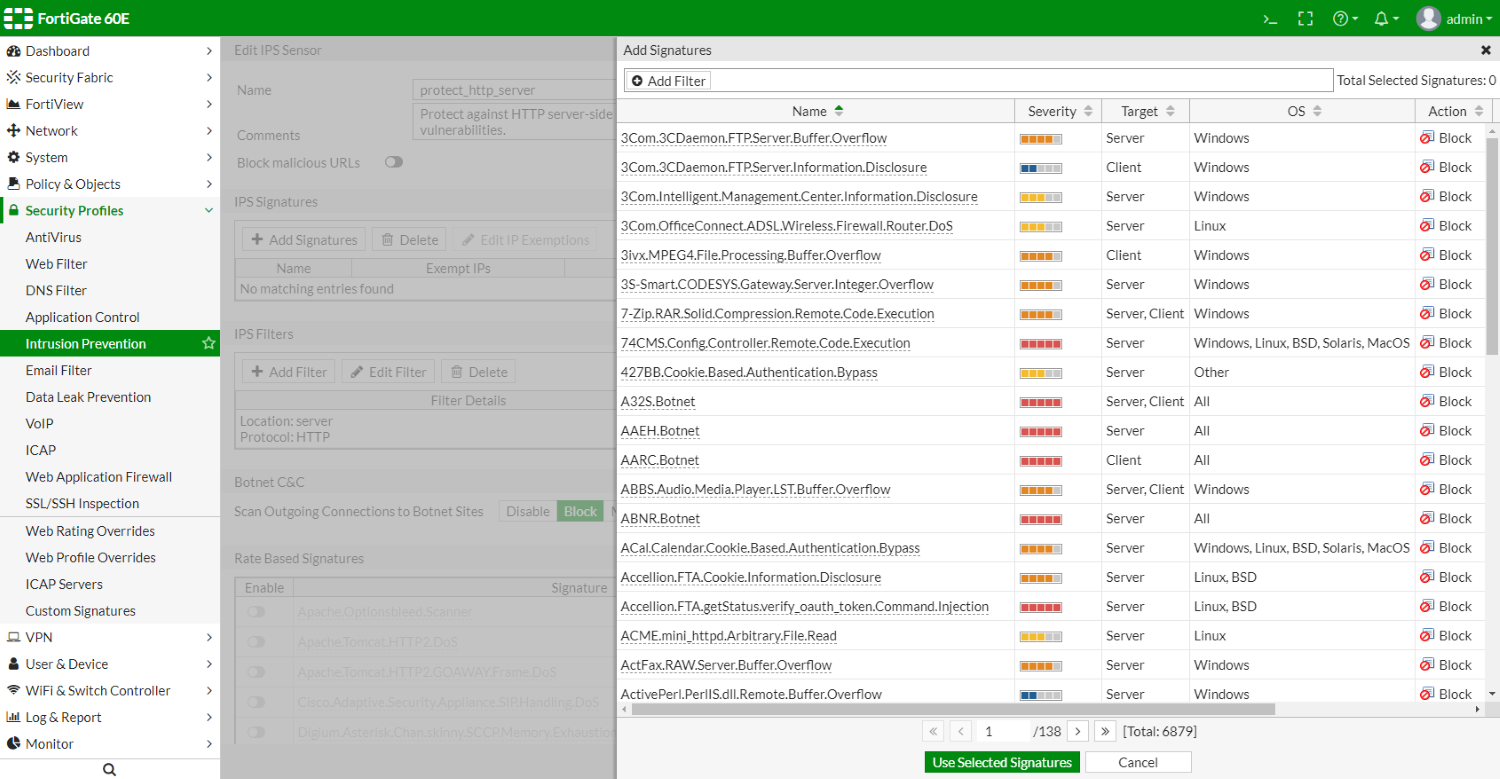
Task: Open the AAEH.Botnet signature link
Action: point(660,430)
